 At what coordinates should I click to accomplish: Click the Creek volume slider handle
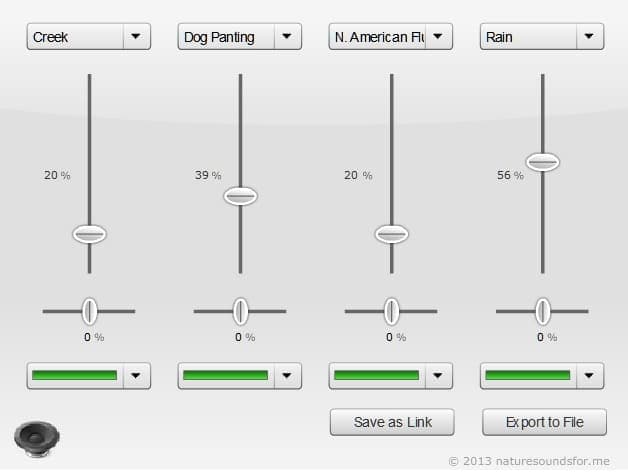click(89, 234)
